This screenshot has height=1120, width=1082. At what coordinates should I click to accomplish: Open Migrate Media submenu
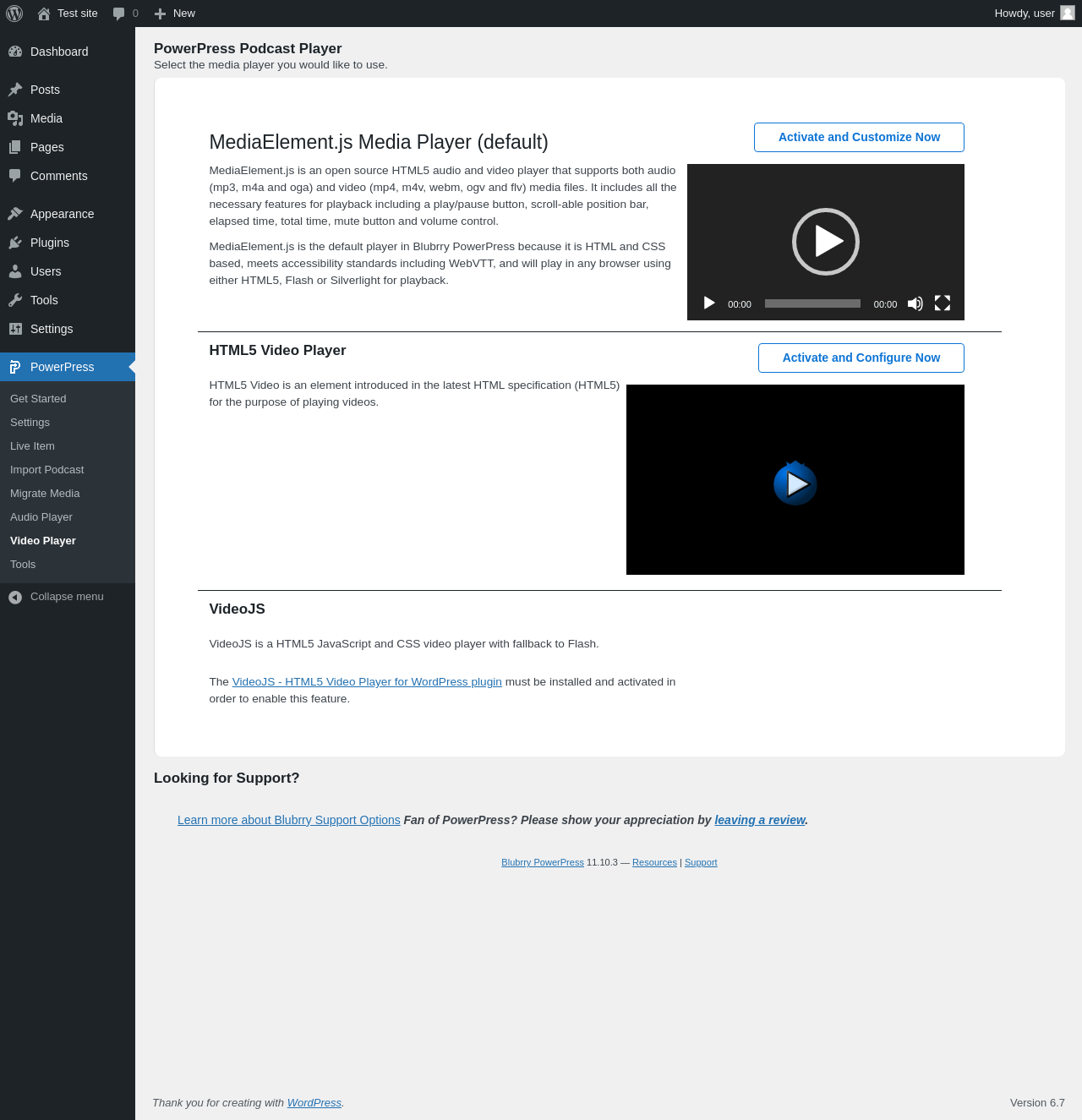click(68, 494)
